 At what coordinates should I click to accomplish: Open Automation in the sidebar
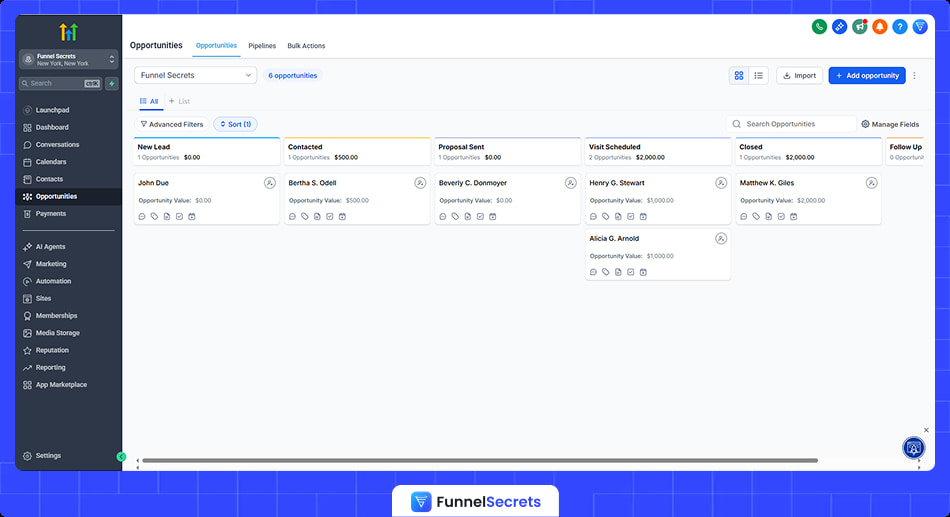68,281
